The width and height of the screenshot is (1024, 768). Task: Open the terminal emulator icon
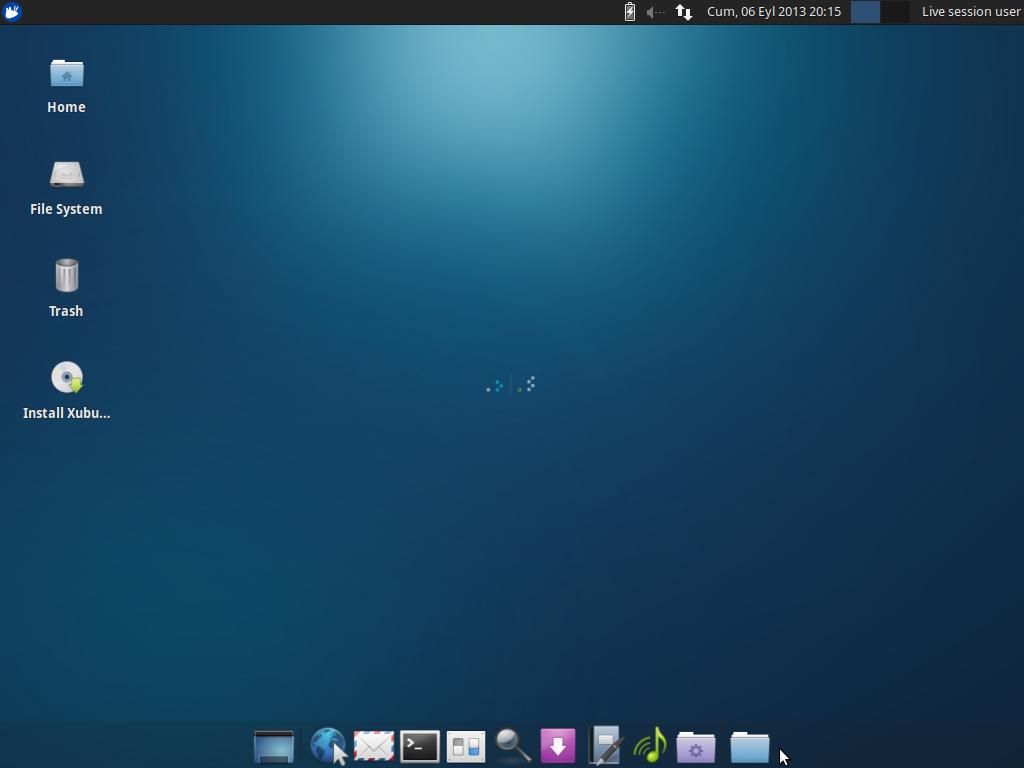419,745
